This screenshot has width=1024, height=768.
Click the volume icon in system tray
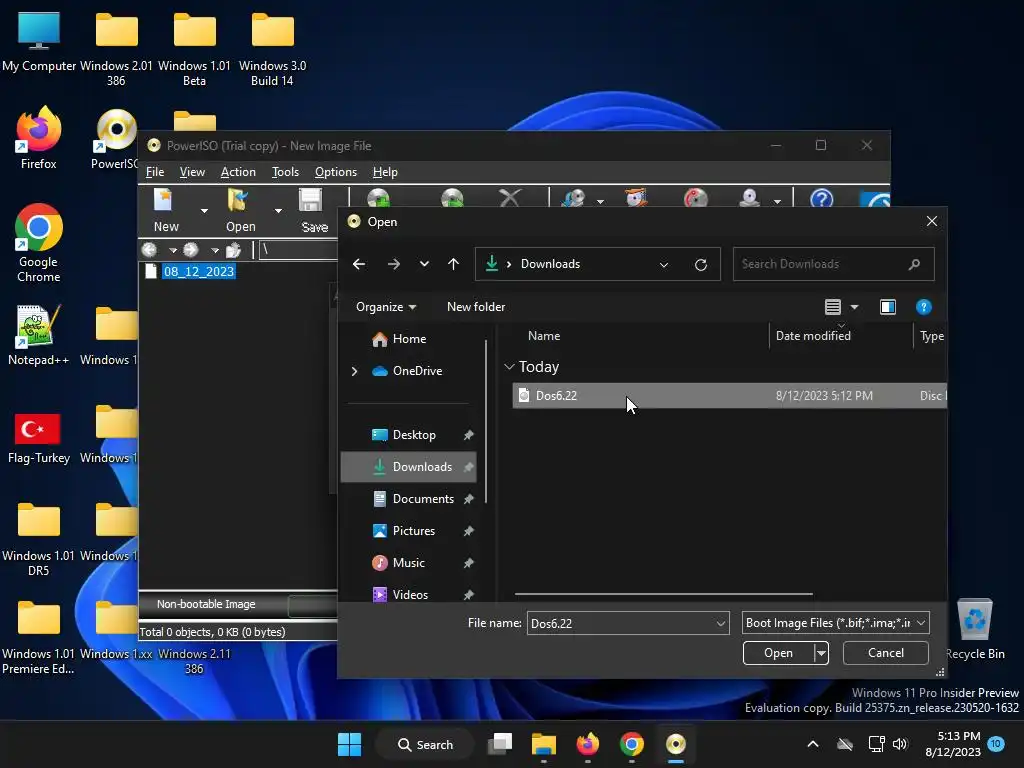(900, 744)
